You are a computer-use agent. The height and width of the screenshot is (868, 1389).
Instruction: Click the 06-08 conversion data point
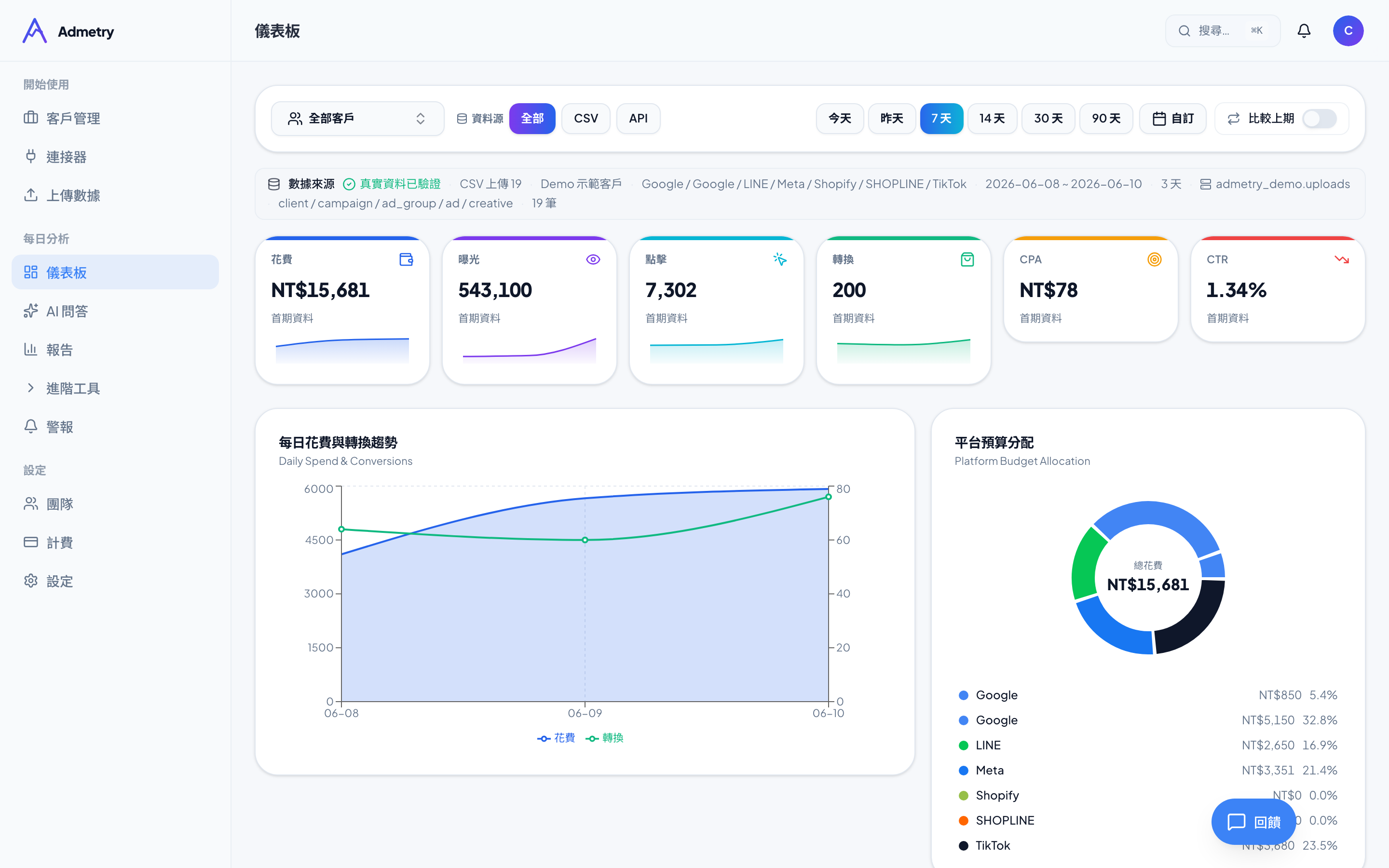coord(341,529)
